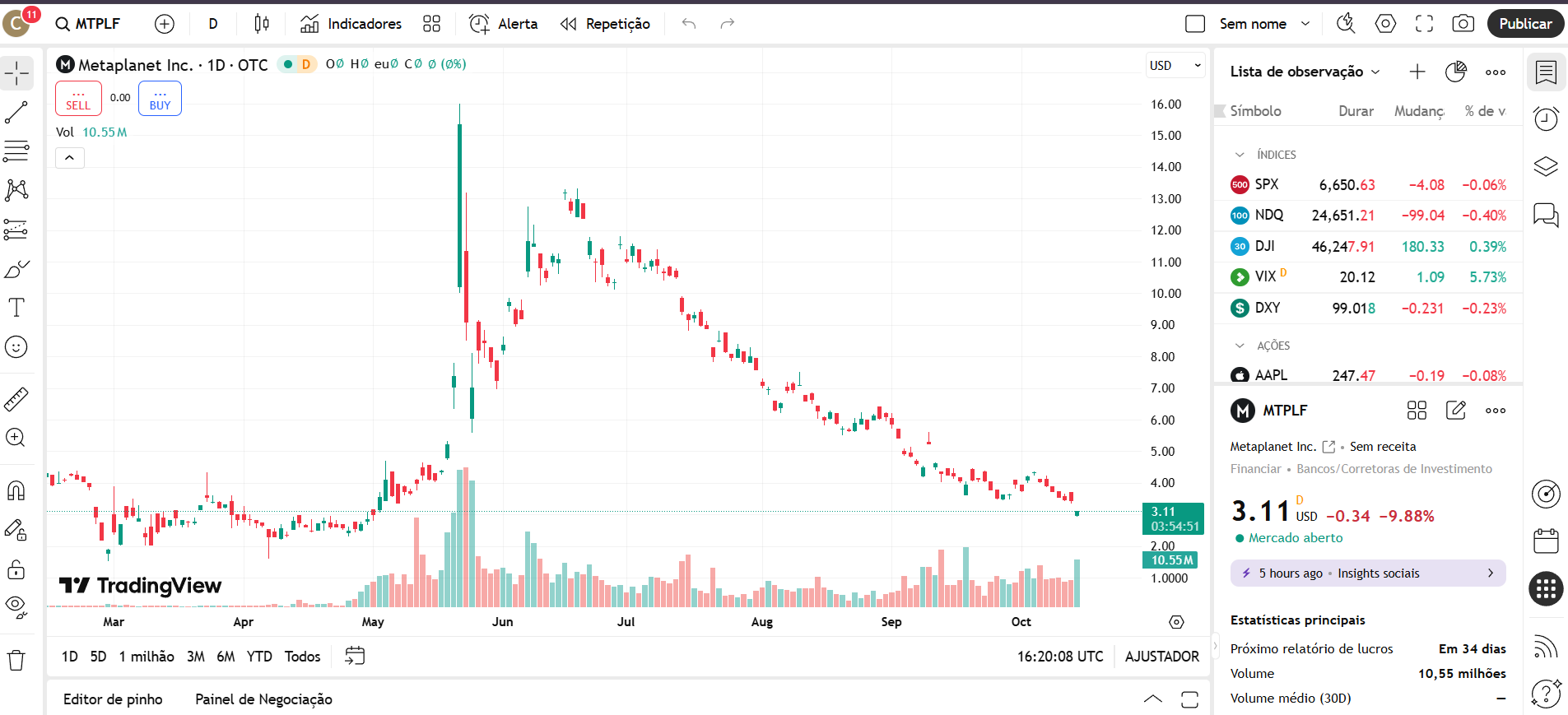Image resolution: width=1568 pixels, height=715 pixels.
Task: Open the Alerta alert creator
Action: (x=503, y=24)
